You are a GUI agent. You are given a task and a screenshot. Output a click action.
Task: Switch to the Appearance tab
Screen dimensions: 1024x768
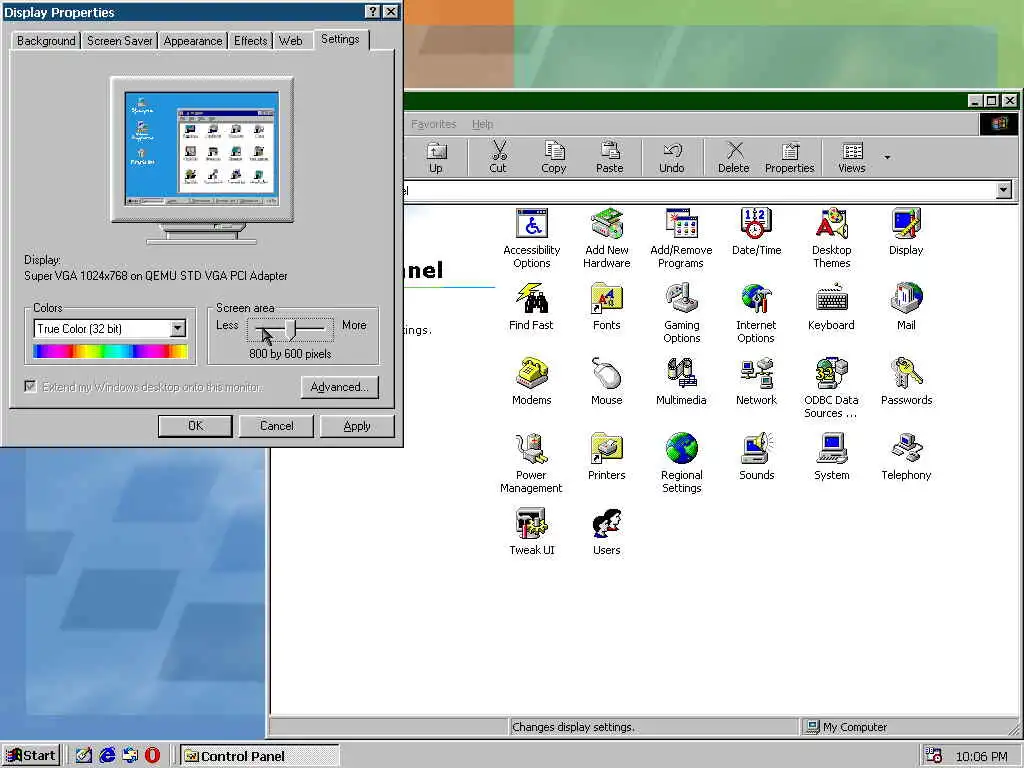click(x=193, y=40)
